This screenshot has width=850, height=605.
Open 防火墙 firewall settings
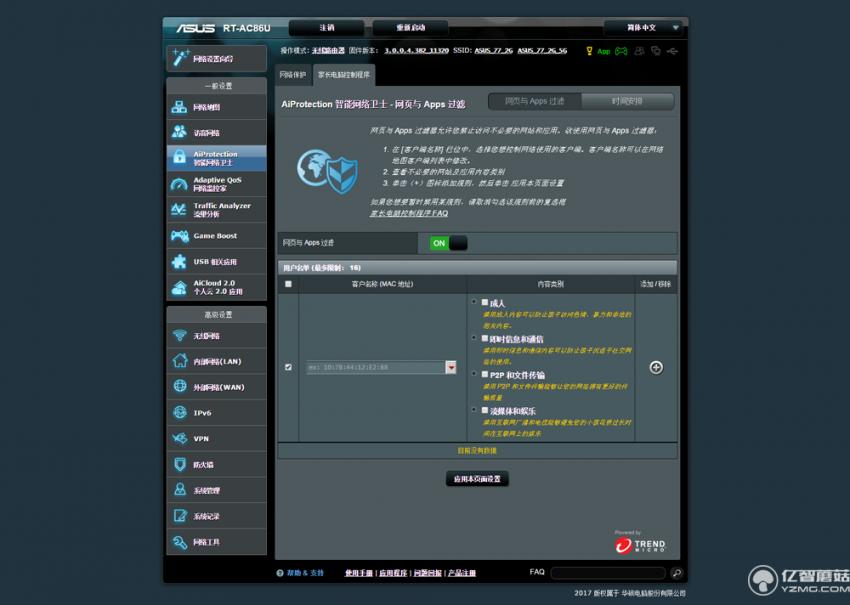(x=216, y=465)
